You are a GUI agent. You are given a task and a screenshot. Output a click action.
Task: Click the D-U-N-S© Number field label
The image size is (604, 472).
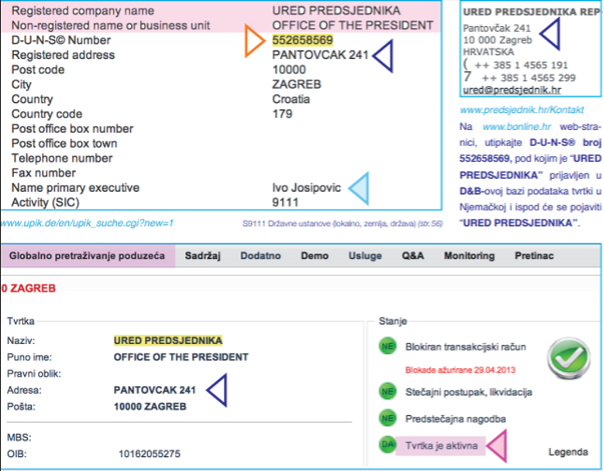61,40
